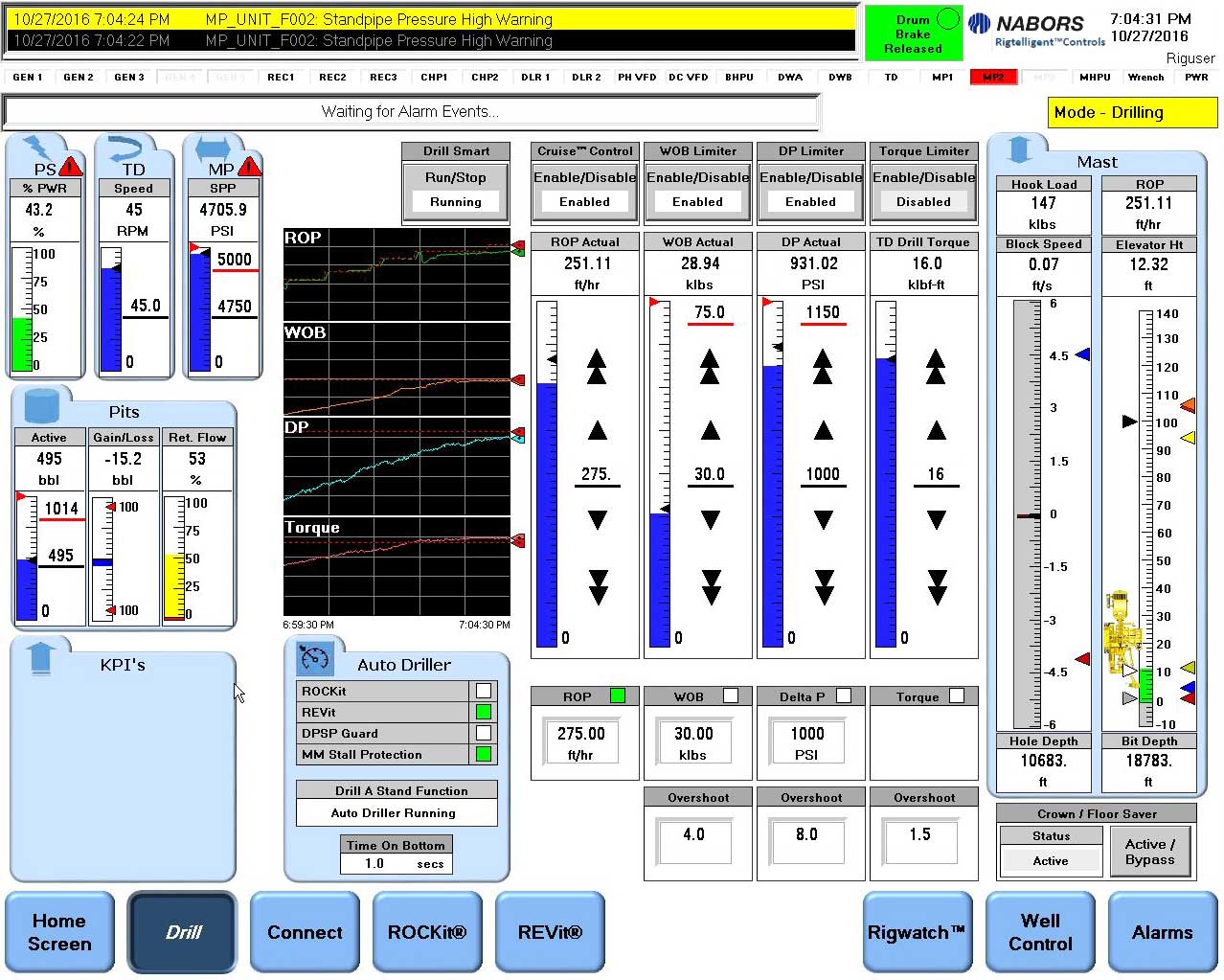This screenshot has width=1224, height=980.
Task: Raise DP limit with single up arrow
Action: [823, 430]
